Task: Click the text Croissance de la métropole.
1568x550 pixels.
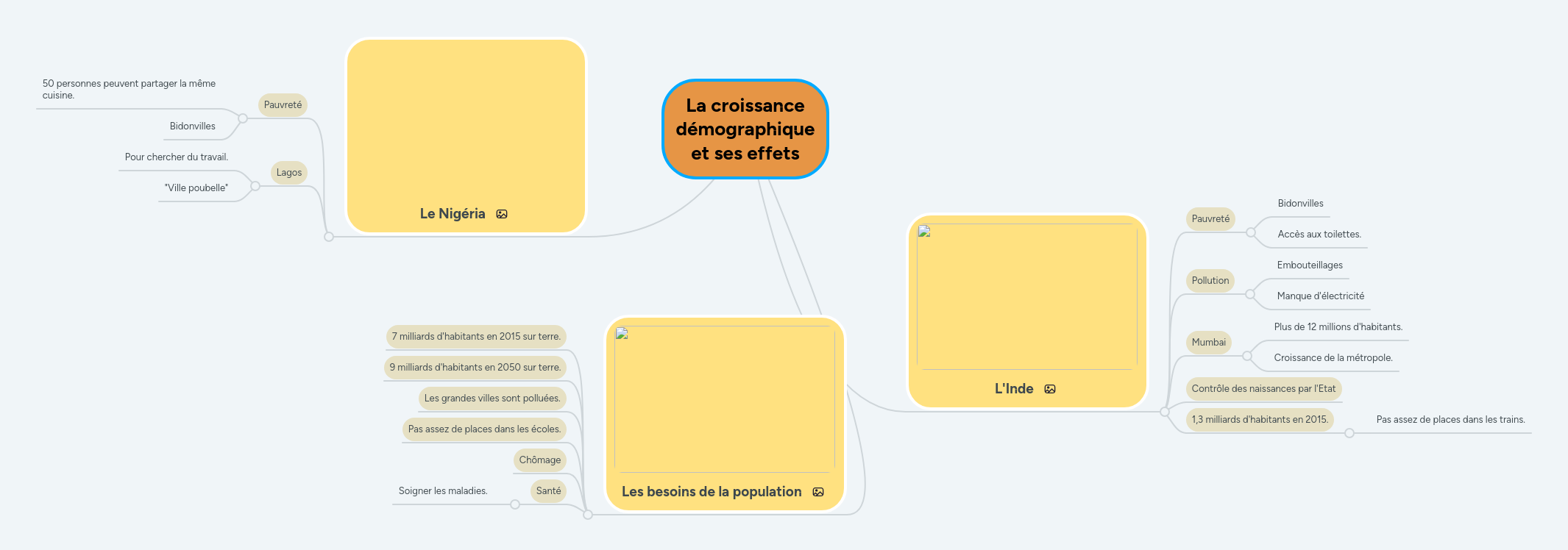Action: coord(1333,358)
